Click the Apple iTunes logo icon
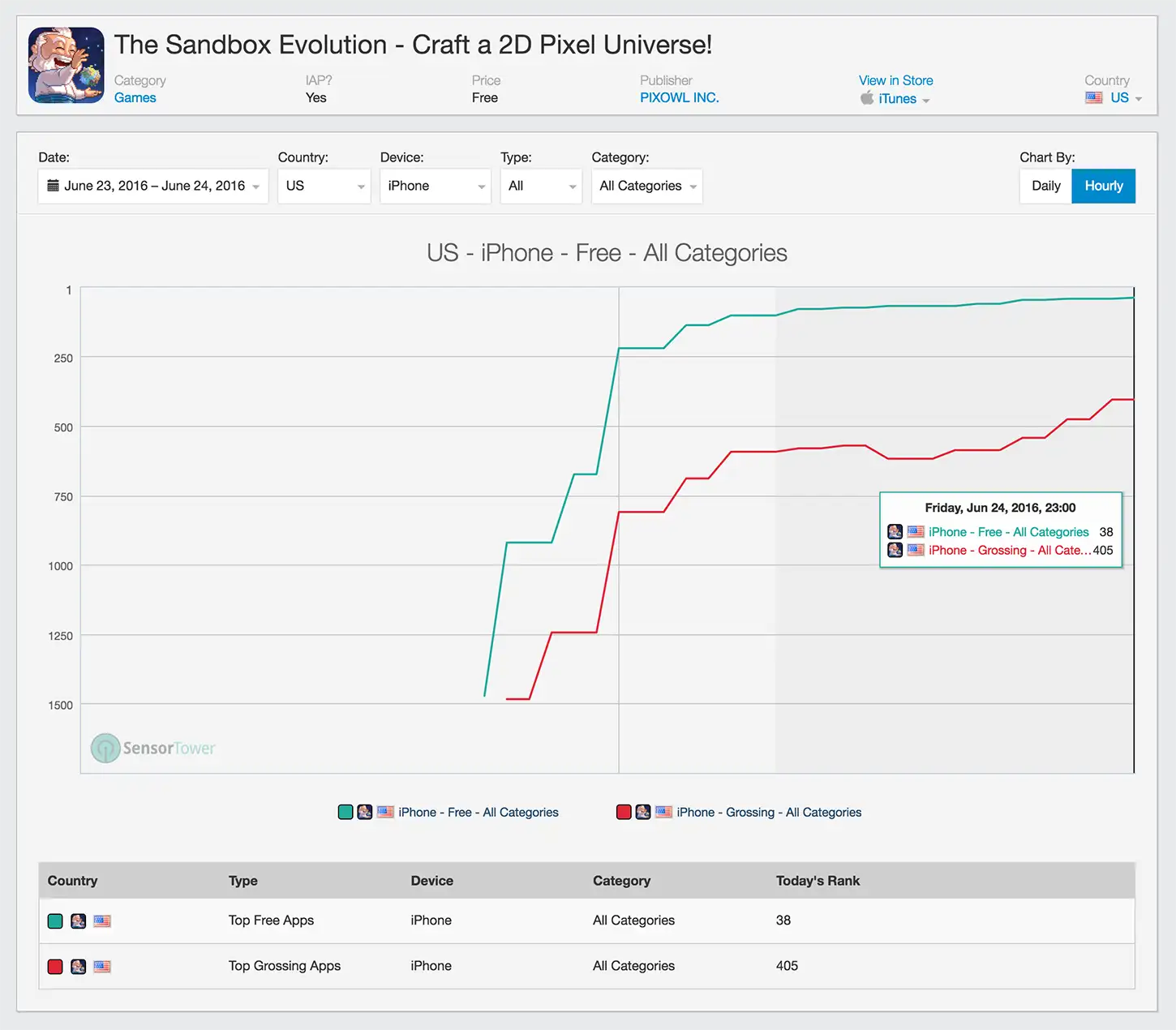 point(867,98)
